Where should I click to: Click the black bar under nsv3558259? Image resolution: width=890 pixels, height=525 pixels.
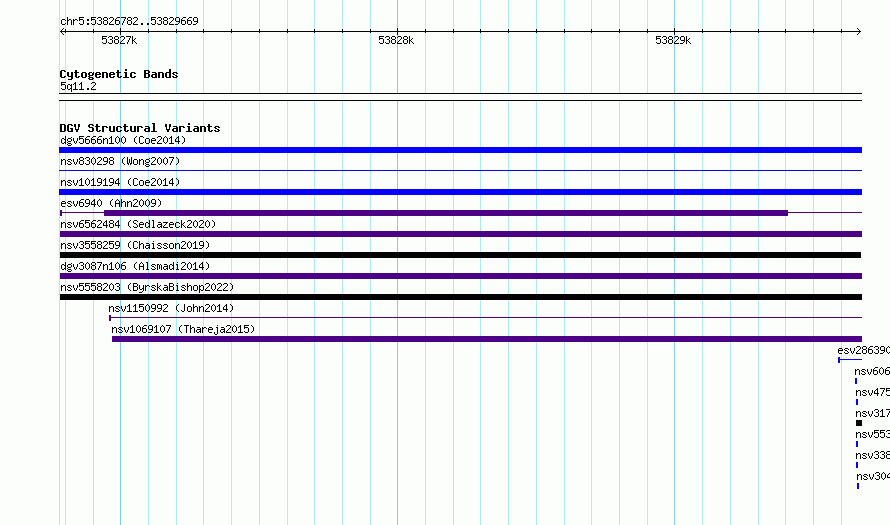(x=460, y=255)
